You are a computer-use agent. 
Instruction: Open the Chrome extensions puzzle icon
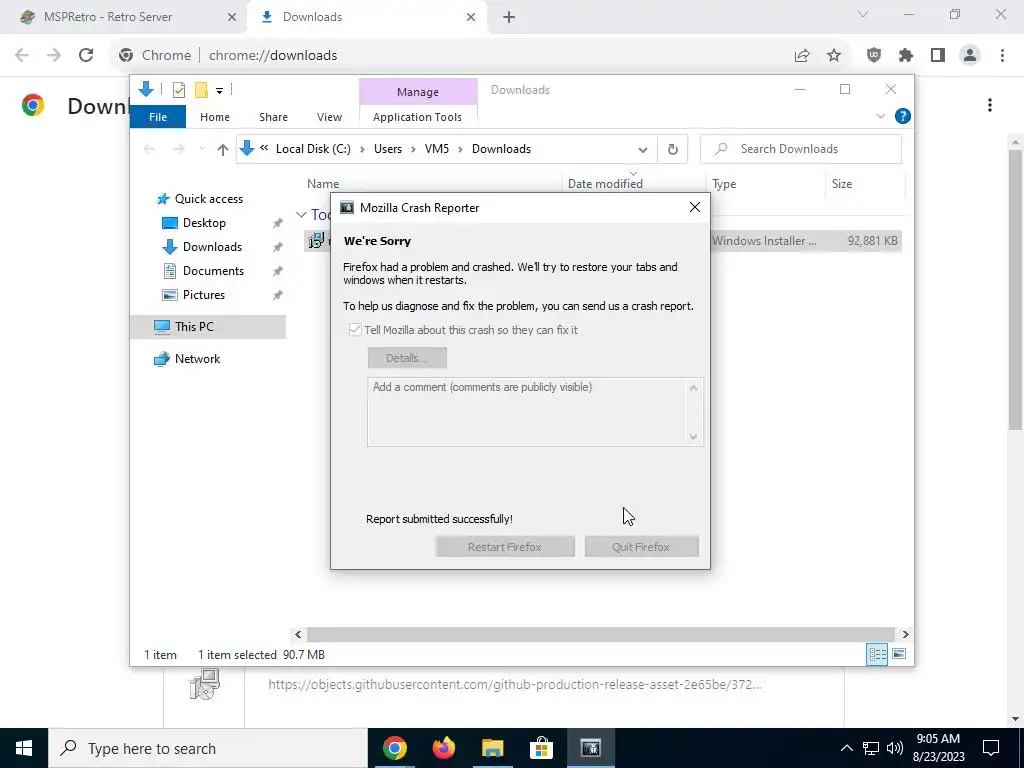click(906, 56)
